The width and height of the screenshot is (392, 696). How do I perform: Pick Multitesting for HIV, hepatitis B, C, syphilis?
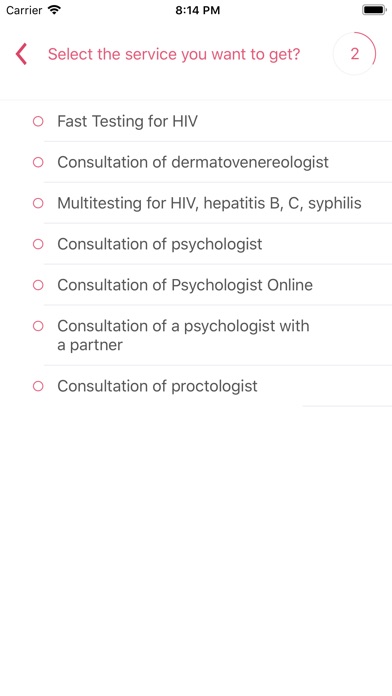[209, 203]
